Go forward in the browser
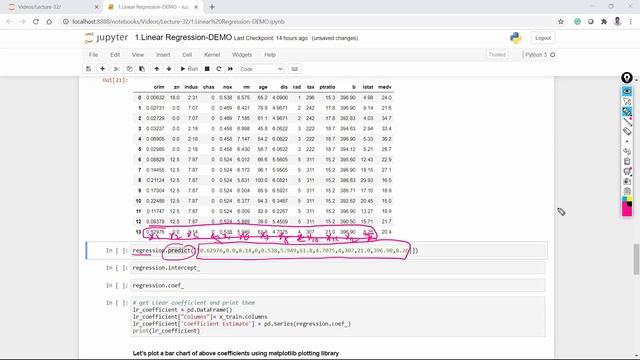Viewport: 640px width, 360px height. [22, 22]
